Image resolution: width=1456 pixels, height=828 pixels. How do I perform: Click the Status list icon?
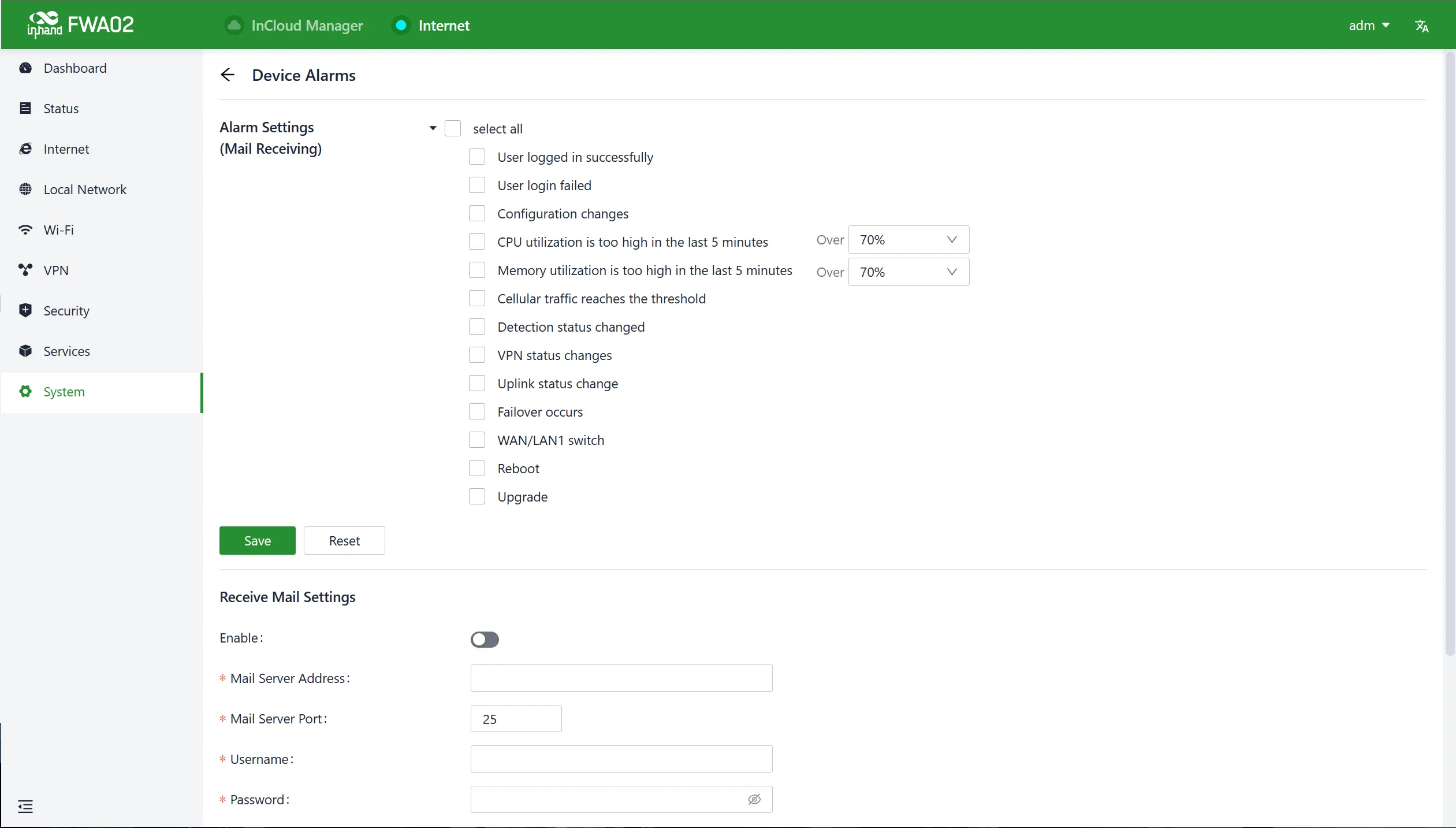coord(25,109)
